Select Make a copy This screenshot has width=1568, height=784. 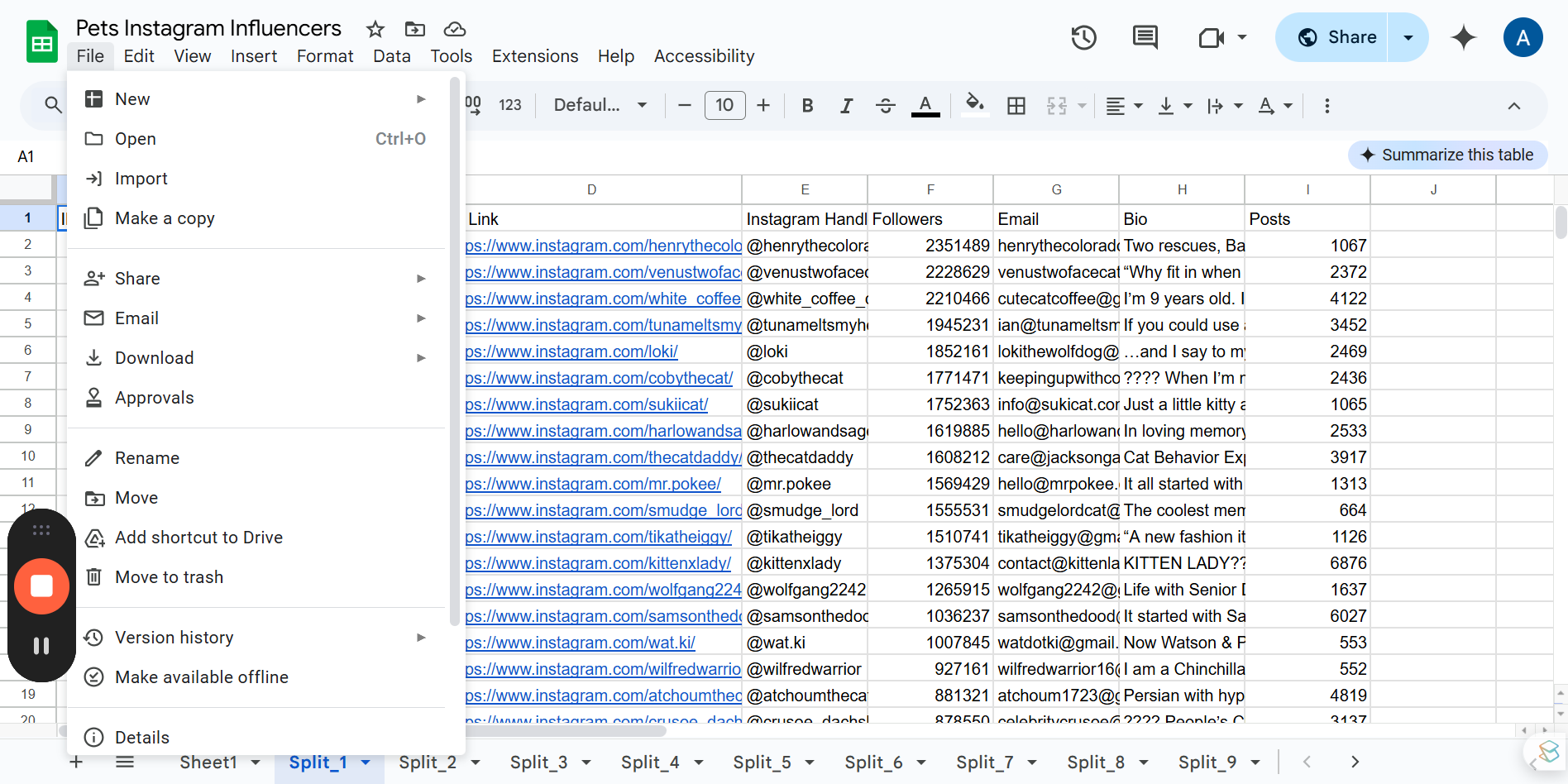click(256, 218)
